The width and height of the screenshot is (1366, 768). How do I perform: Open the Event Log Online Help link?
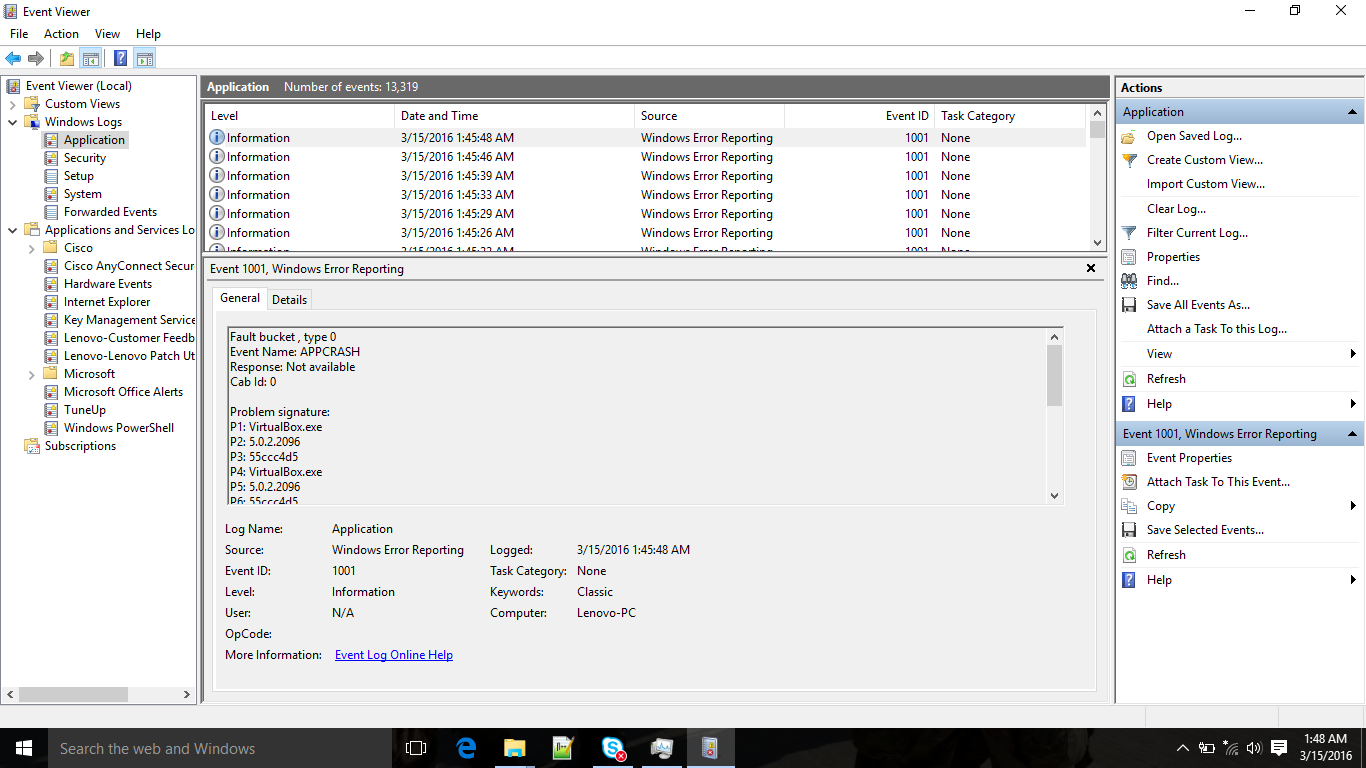(394, 655)
